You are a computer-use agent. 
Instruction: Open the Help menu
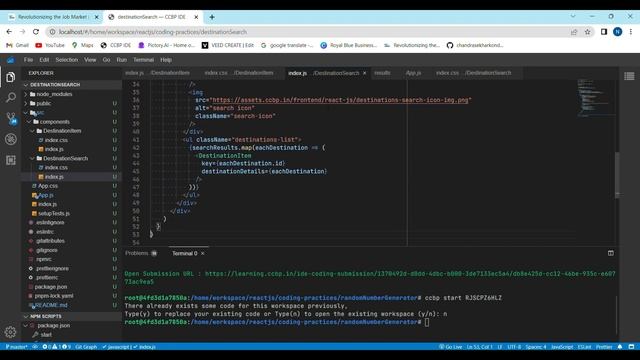tap(166, 60)
